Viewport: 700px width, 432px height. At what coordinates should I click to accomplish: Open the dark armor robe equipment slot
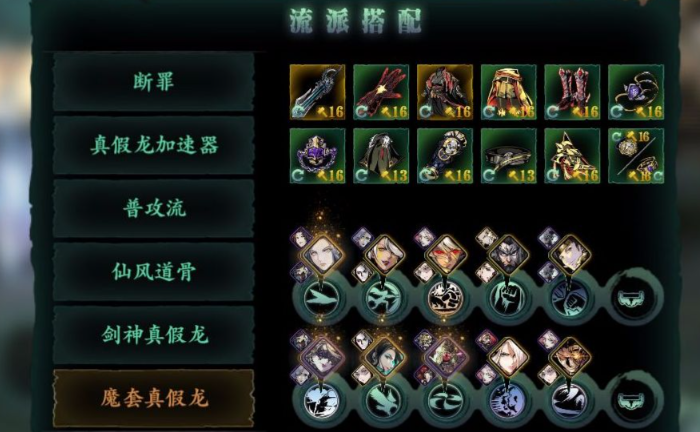(445, 92)
